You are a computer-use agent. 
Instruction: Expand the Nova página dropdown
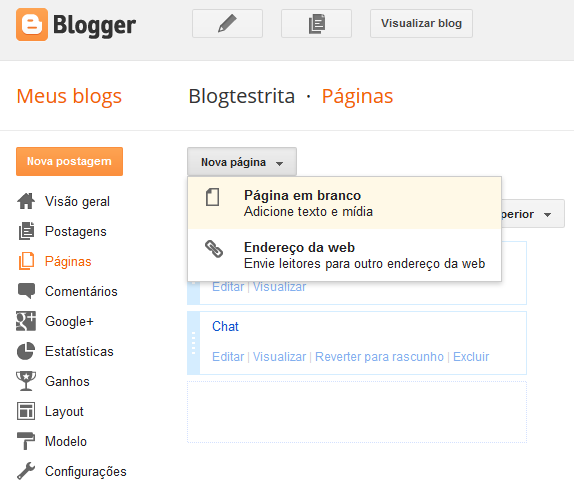[x=242, y=162]
